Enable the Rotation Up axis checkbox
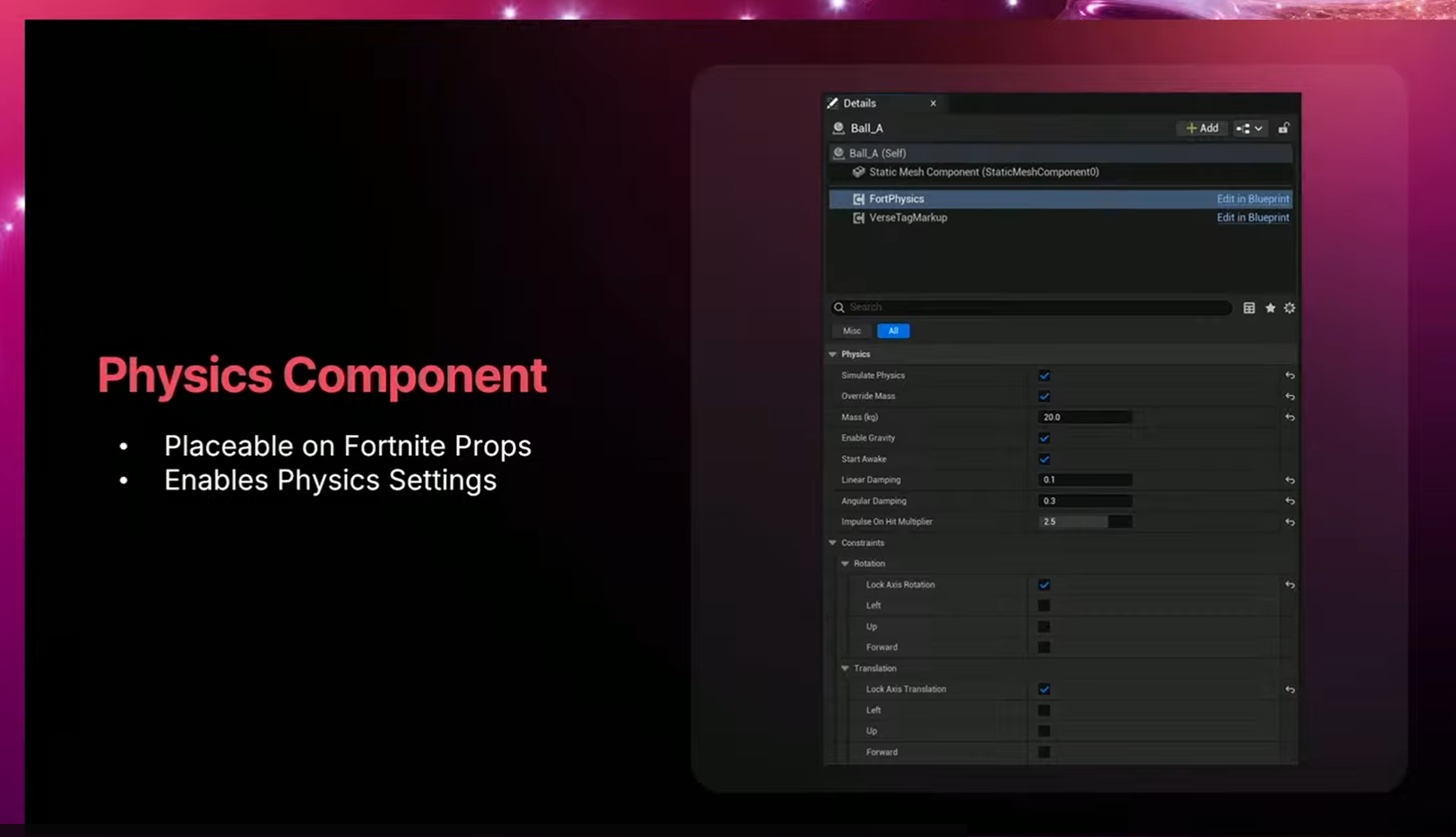The width and height of the screenshot is (1456, 837). (1044, 627)
